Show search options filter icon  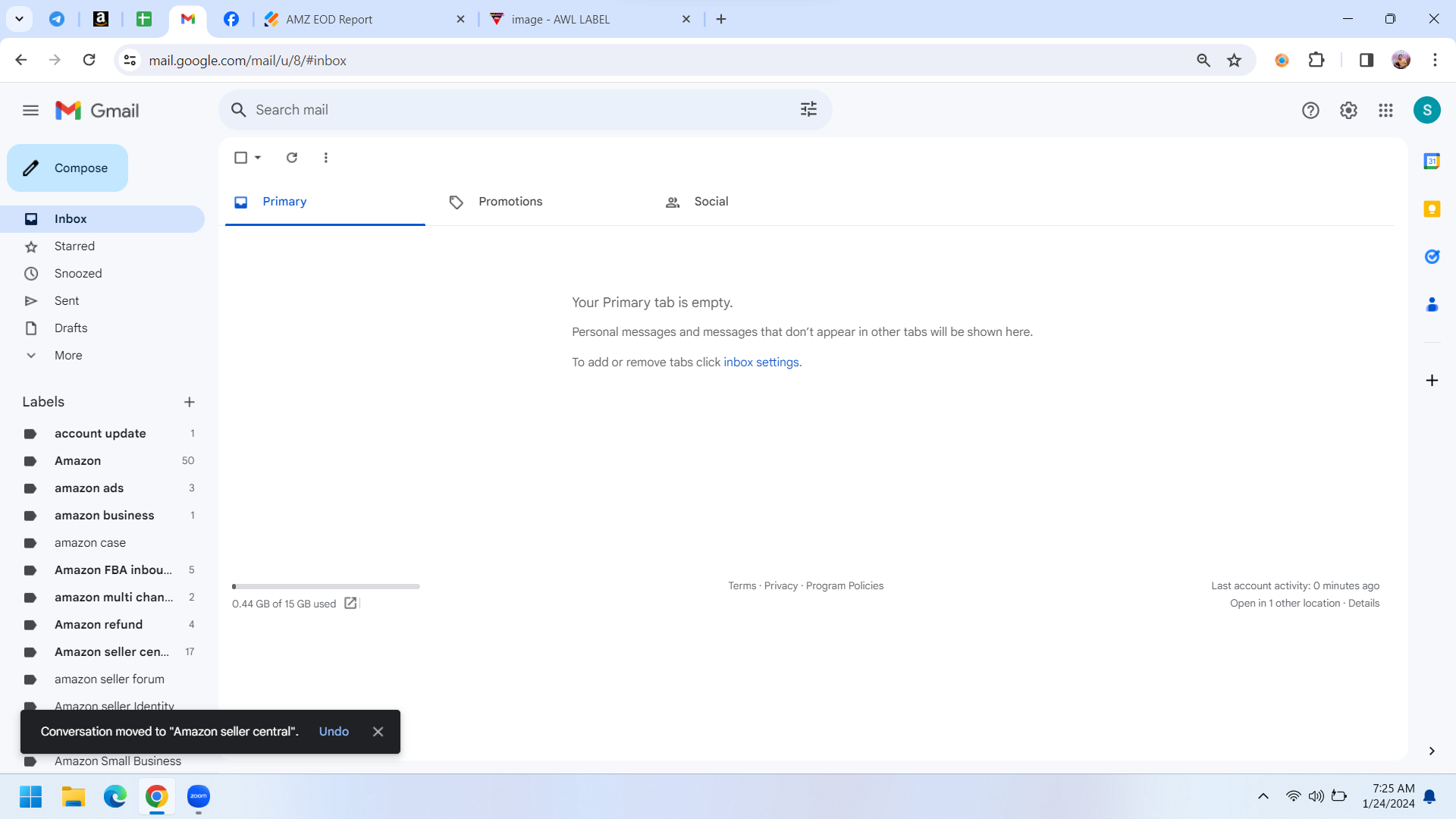(808, 110)
